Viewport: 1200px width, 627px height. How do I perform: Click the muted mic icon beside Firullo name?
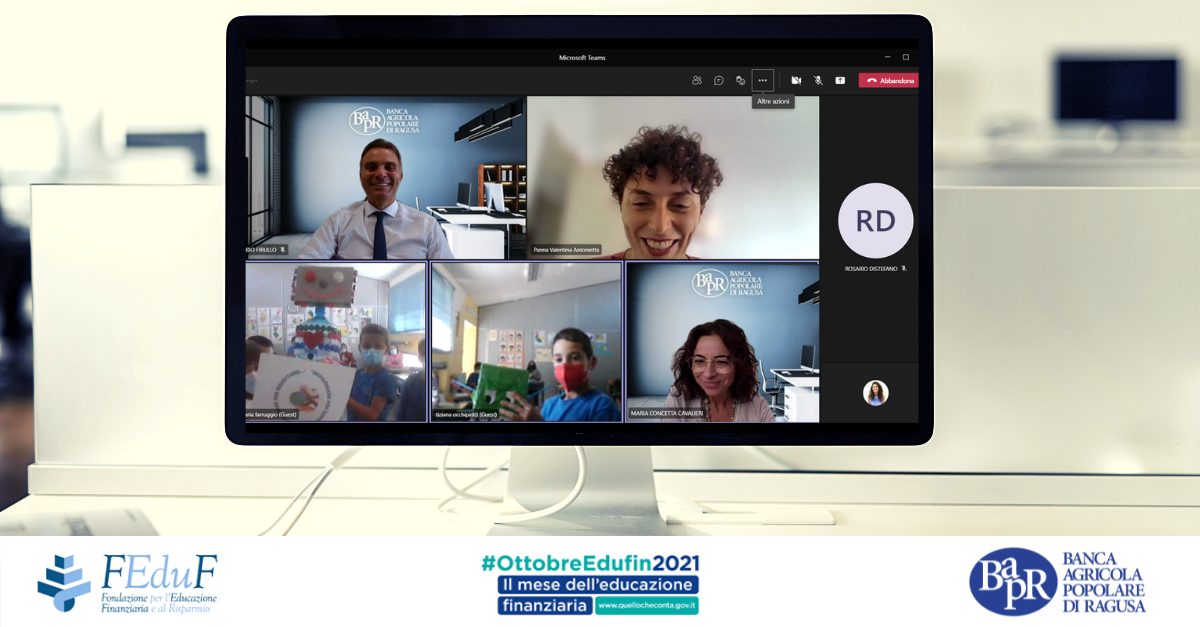click(x=283, y=249)
